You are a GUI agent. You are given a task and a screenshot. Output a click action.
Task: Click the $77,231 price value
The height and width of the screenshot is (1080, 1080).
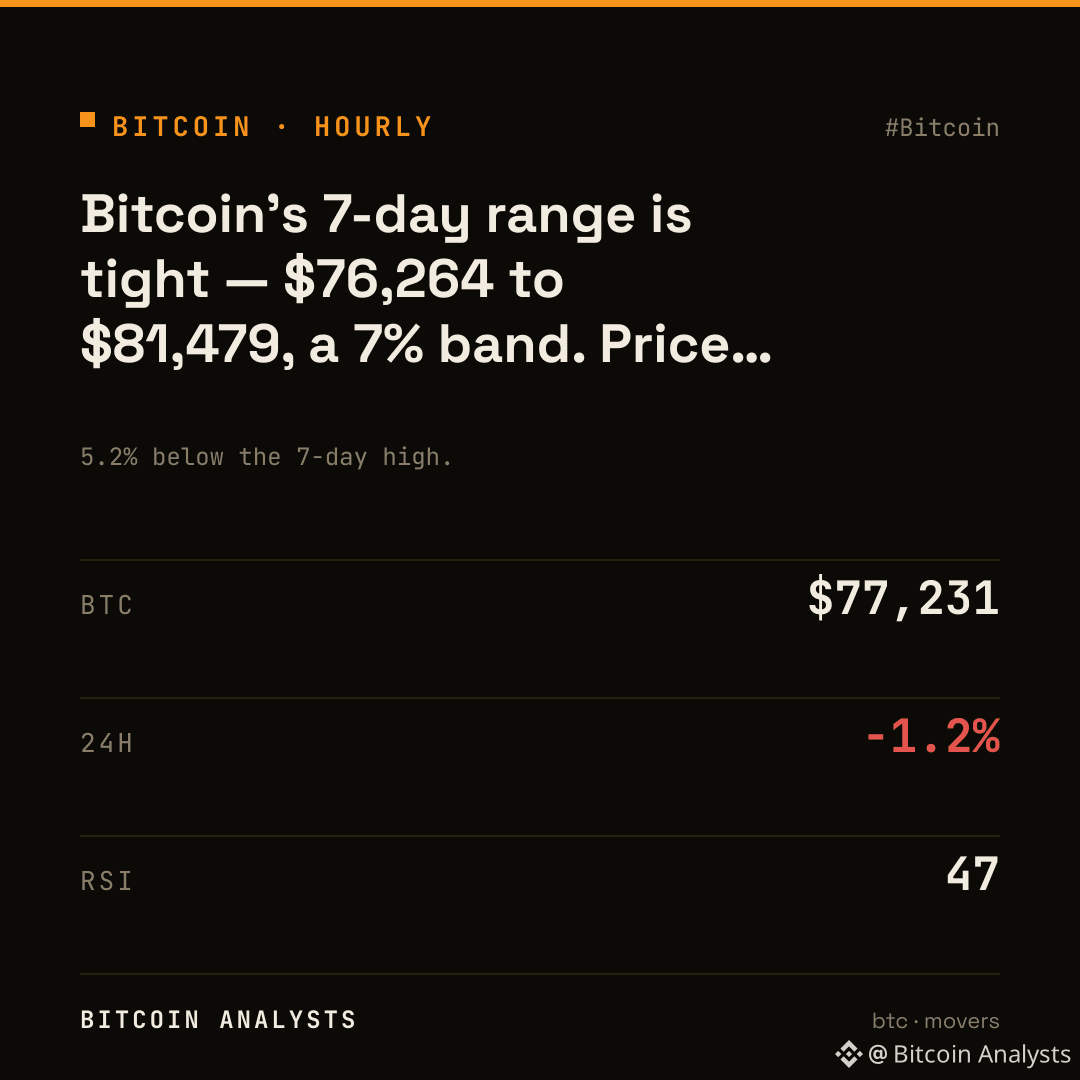[x=903, y=599]
